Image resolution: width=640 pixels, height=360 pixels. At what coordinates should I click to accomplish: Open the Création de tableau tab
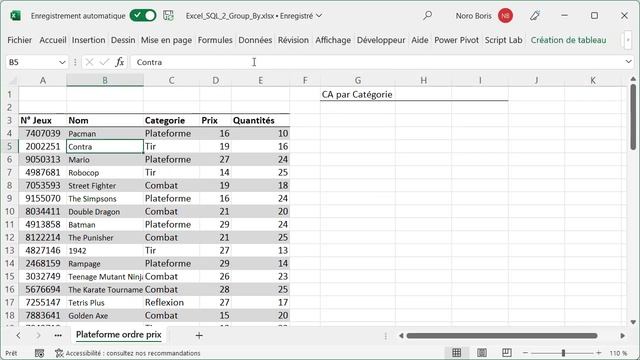pyautogui.click(x=569, y=40)
